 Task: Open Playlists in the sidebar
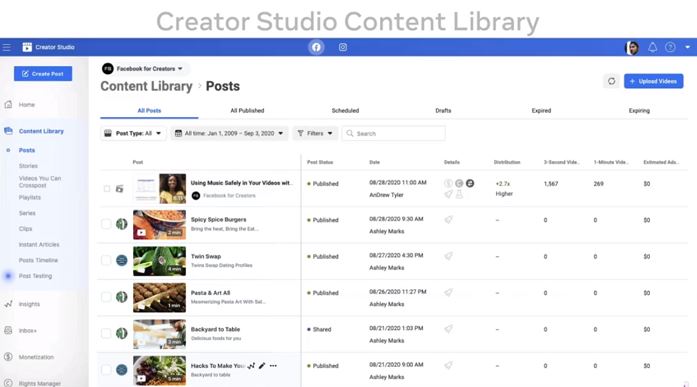(x=30, y=197)
